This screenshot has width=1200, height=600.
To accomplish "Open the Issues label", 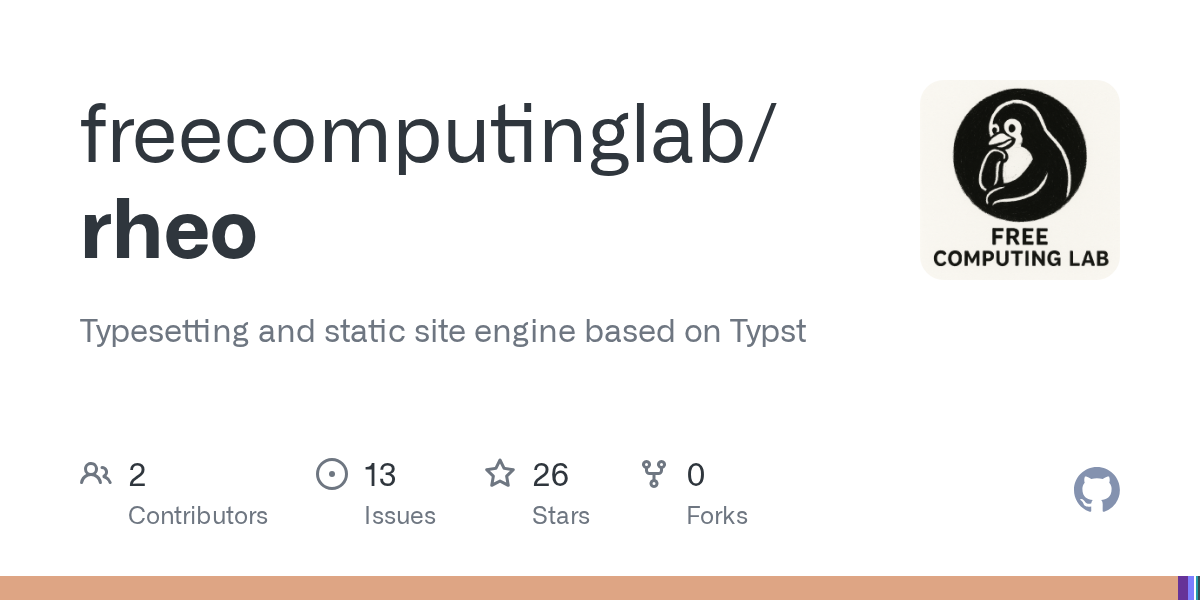I will [400, 516].
